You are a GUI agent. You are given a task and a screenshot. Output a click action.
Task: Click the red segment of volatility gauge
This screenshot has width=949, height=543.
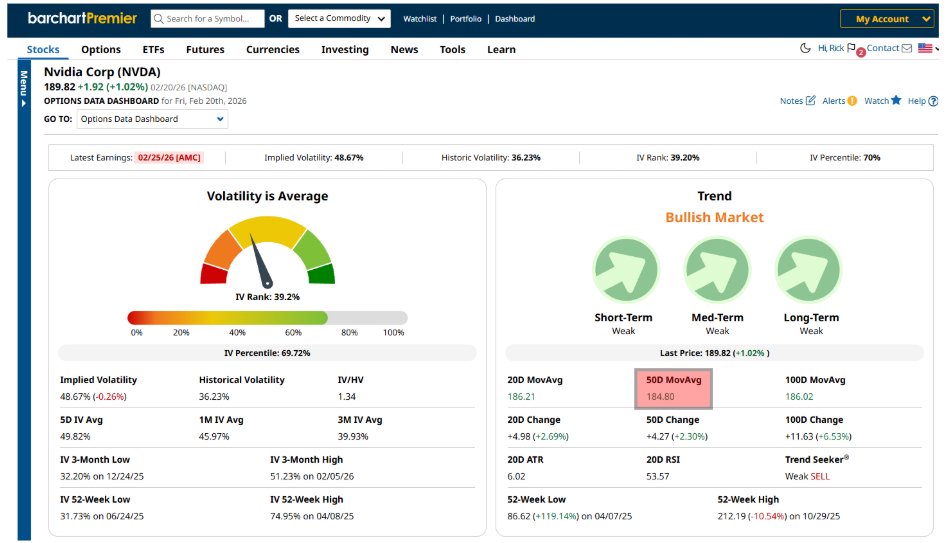tap(214, 274)
